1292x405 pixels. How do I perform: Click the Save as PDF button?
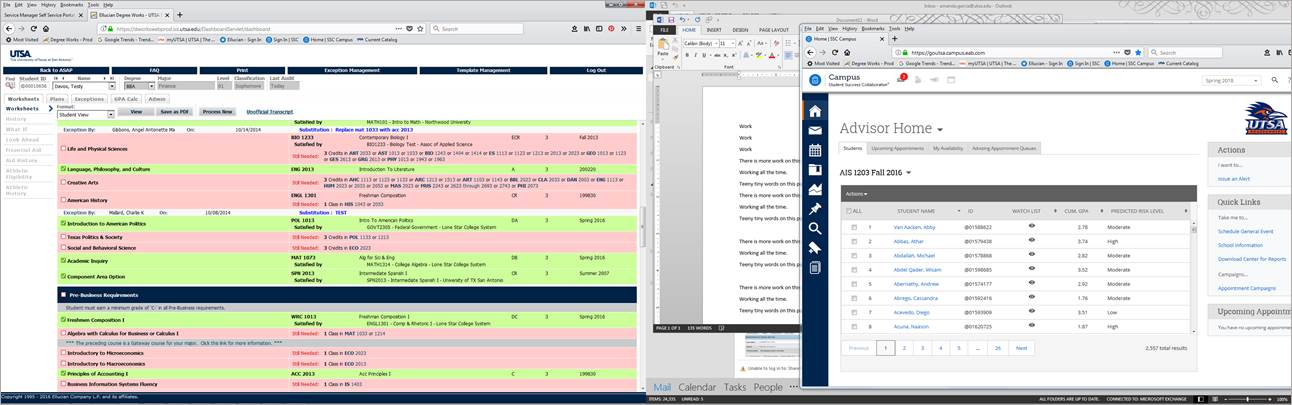coord(176,112)
